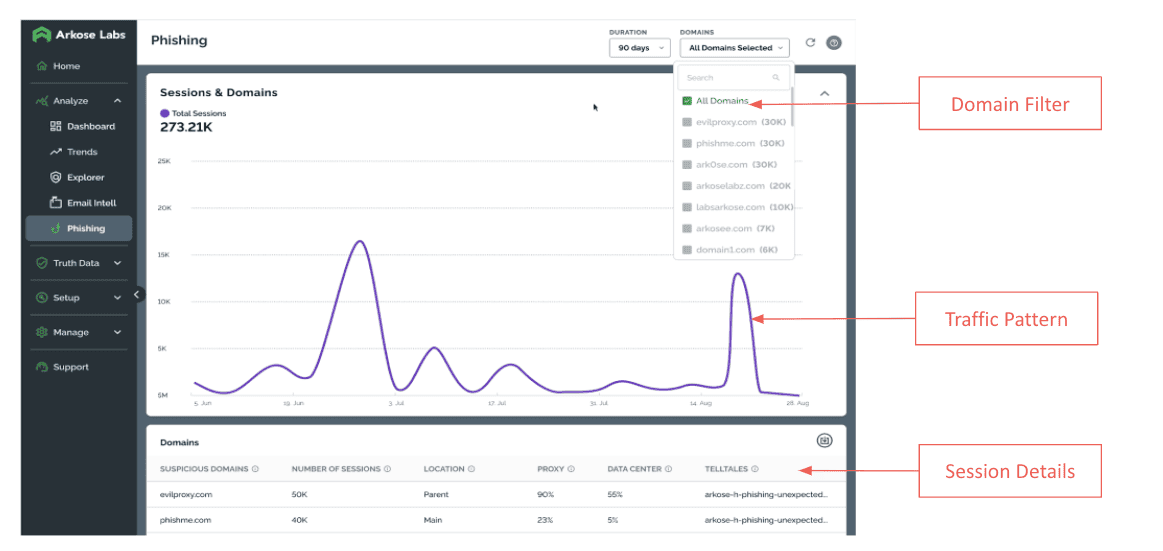Click the domain Search field
Screen dimensions: 1163x551
pos(733,77)
